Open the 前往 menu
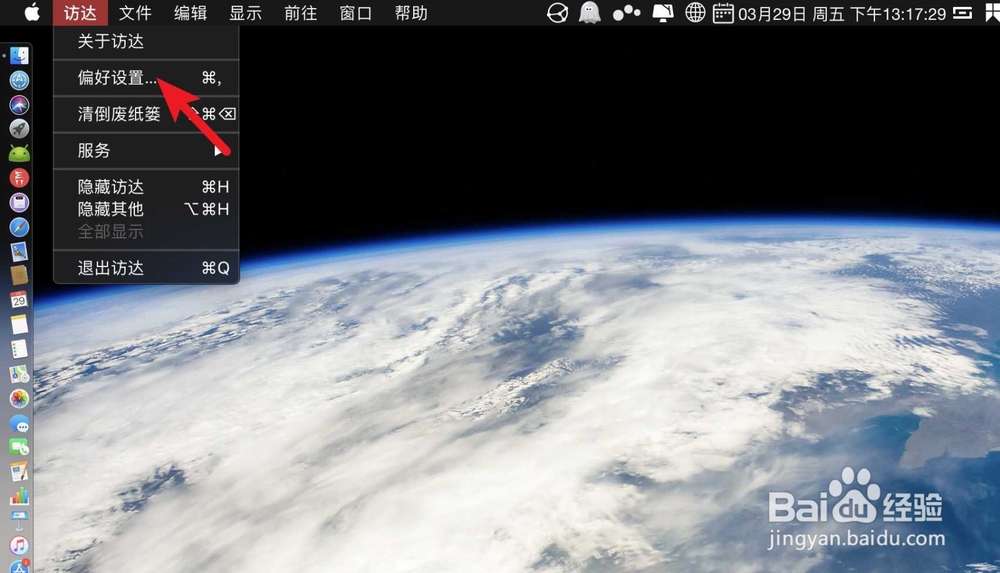1000x573 pixels. tap(300, 13)
